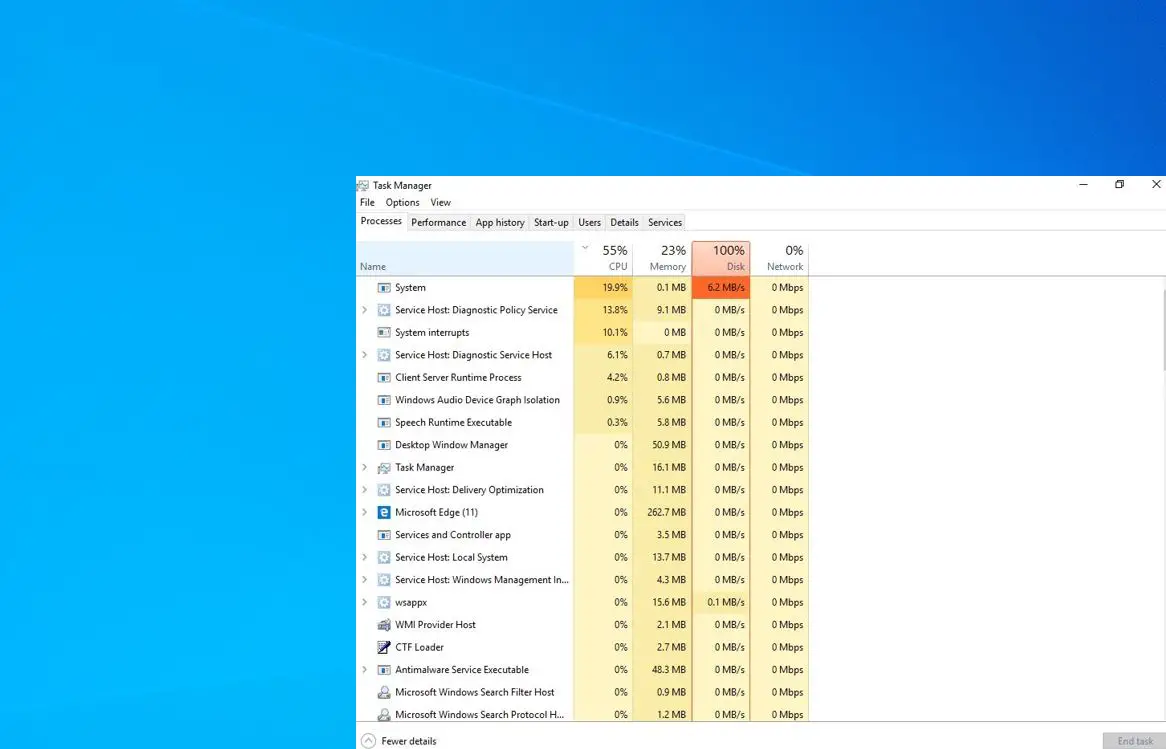This screenshot has height=749, width=1166.
Task: Click the Services and Controller app icon
Action: [x=384, y=535]
